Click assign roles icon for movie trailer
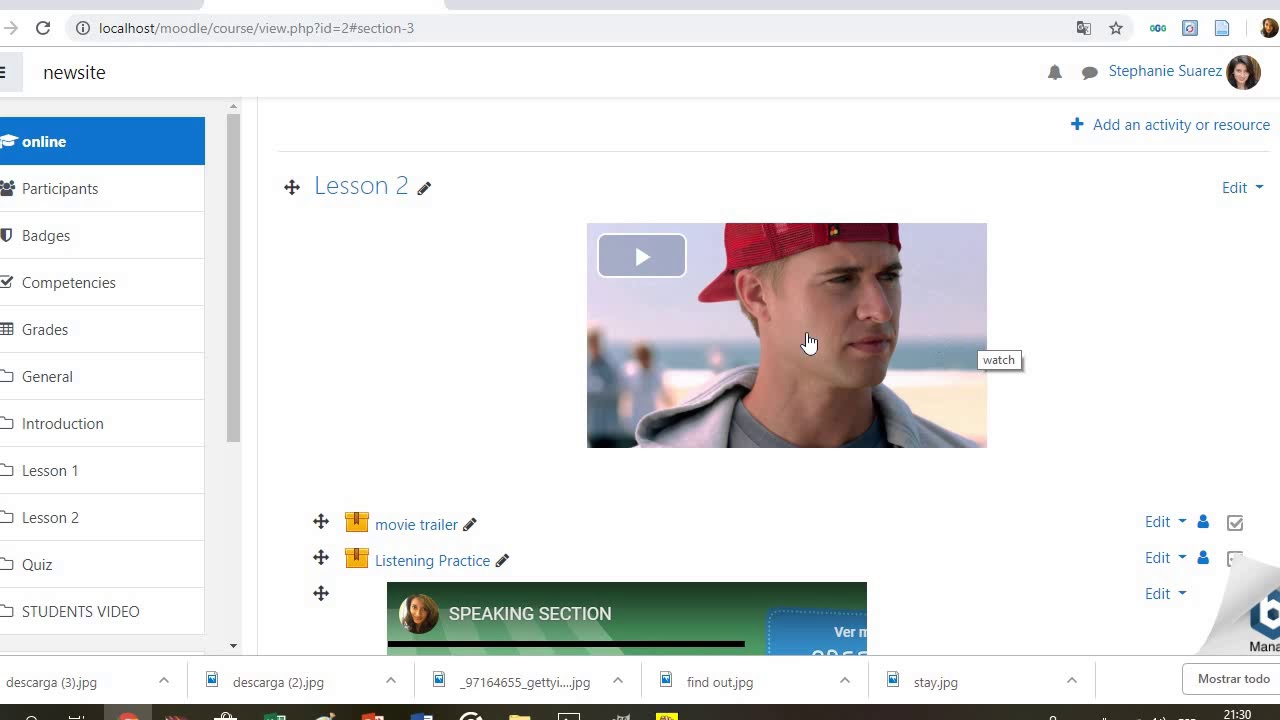The image size is (1280, 720). [x=1203, y=522]
